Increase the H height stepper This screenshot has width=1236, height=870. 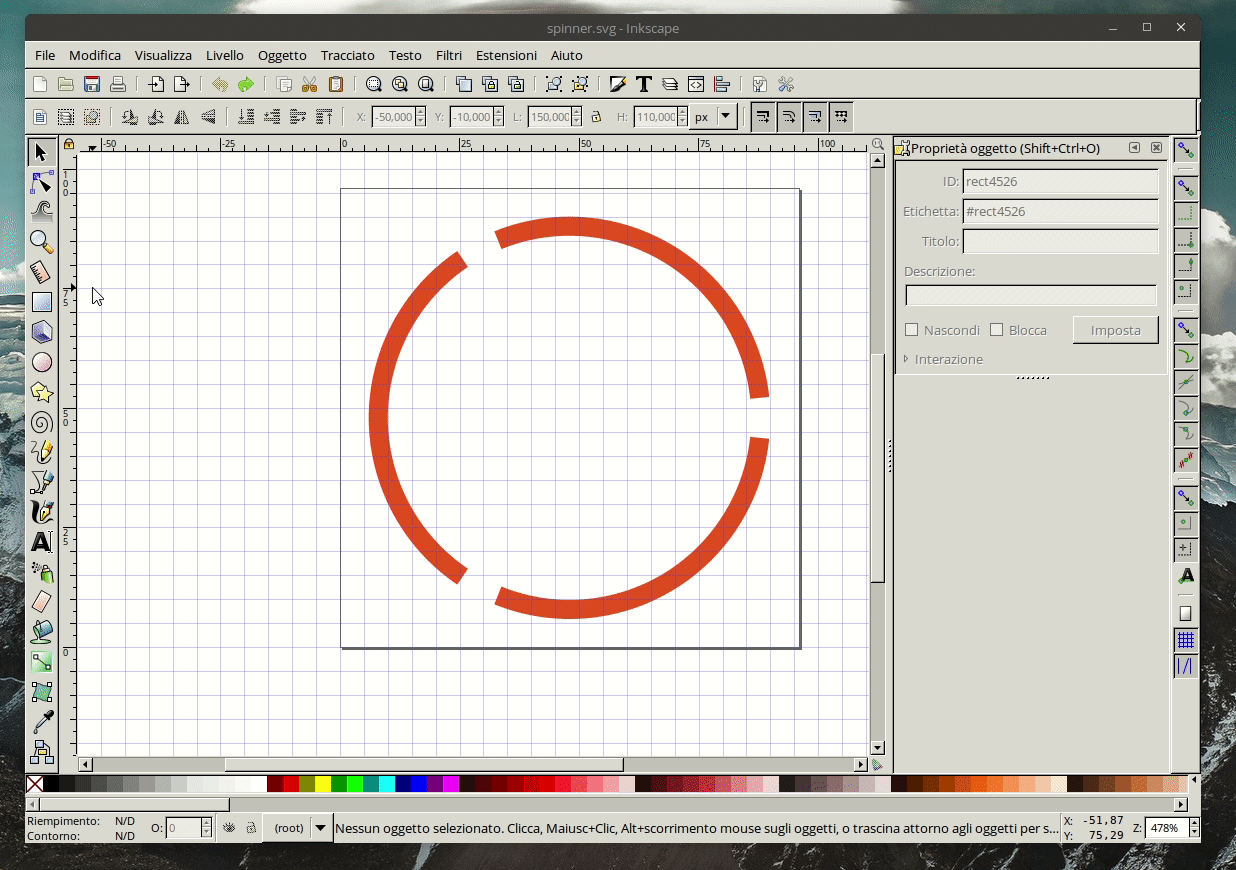coord(683,112)
